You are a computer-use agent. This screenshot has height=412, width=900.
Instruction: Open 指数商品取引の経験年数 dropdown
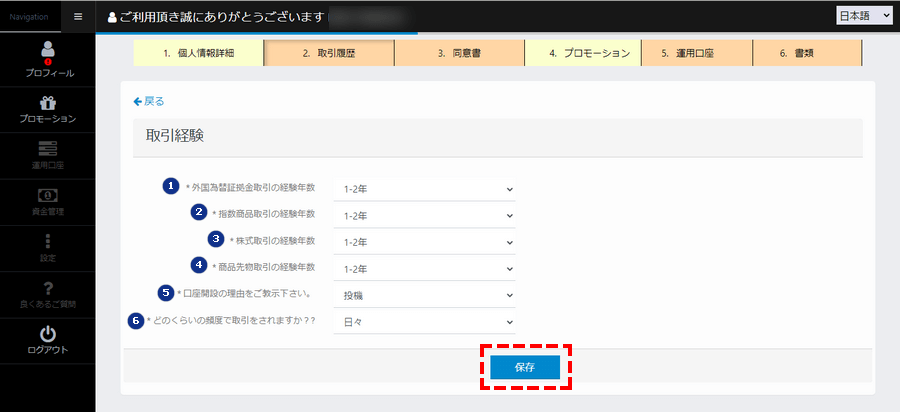tap(424, 216)
